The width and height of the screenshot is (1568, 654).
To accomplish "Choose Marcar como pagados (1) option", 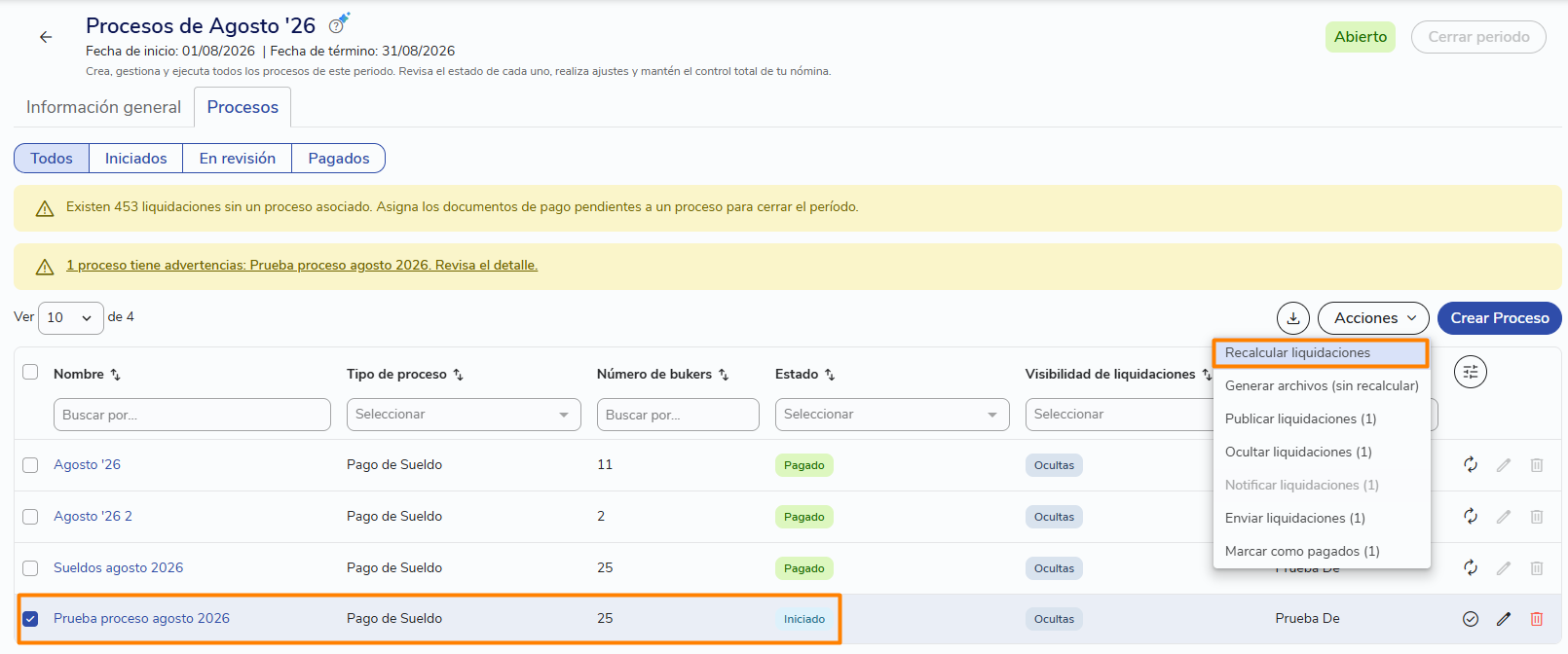I will point(1322,552).
